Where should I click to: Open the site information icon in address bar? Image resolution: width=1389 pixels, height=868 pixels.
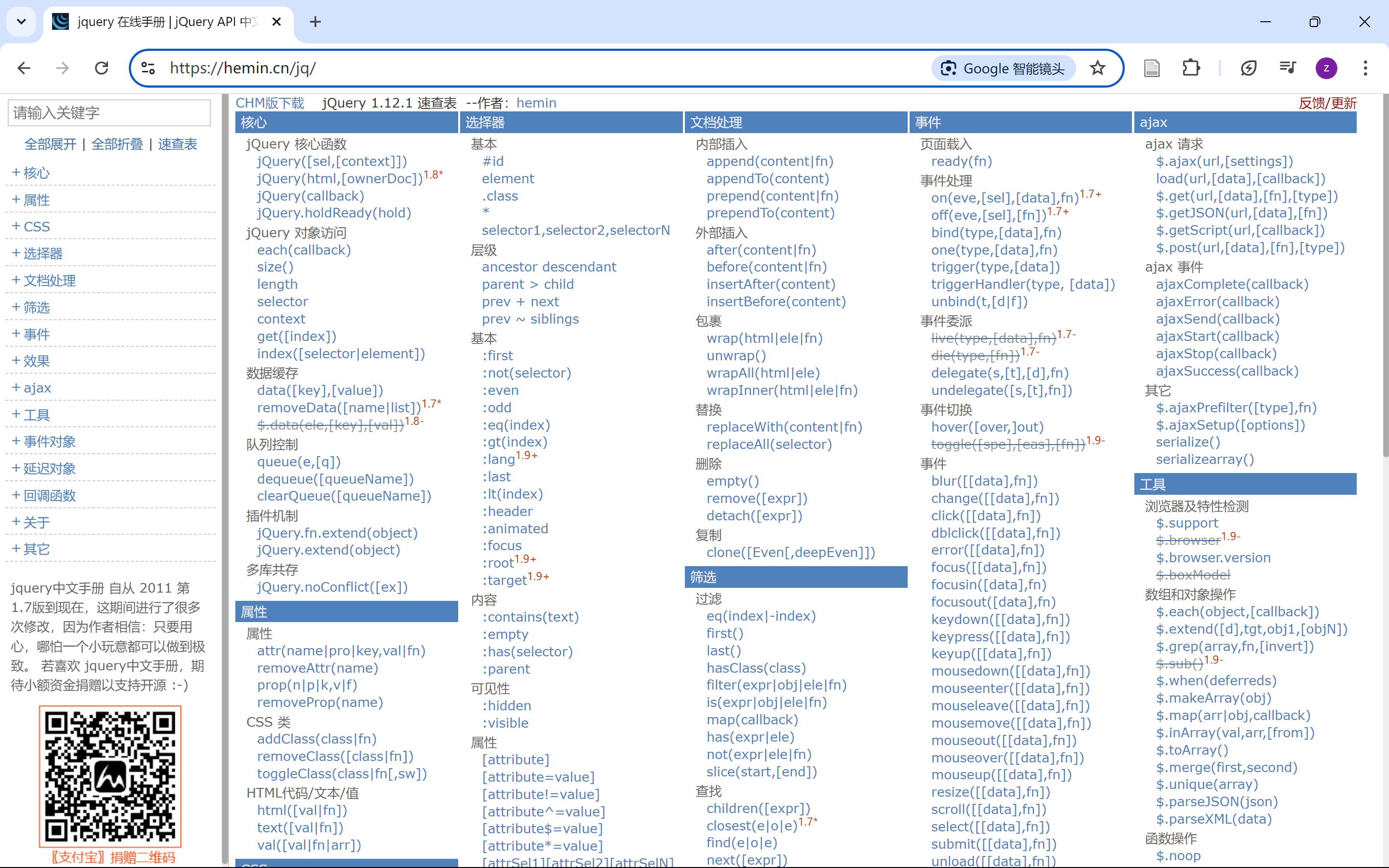point(148,68)
